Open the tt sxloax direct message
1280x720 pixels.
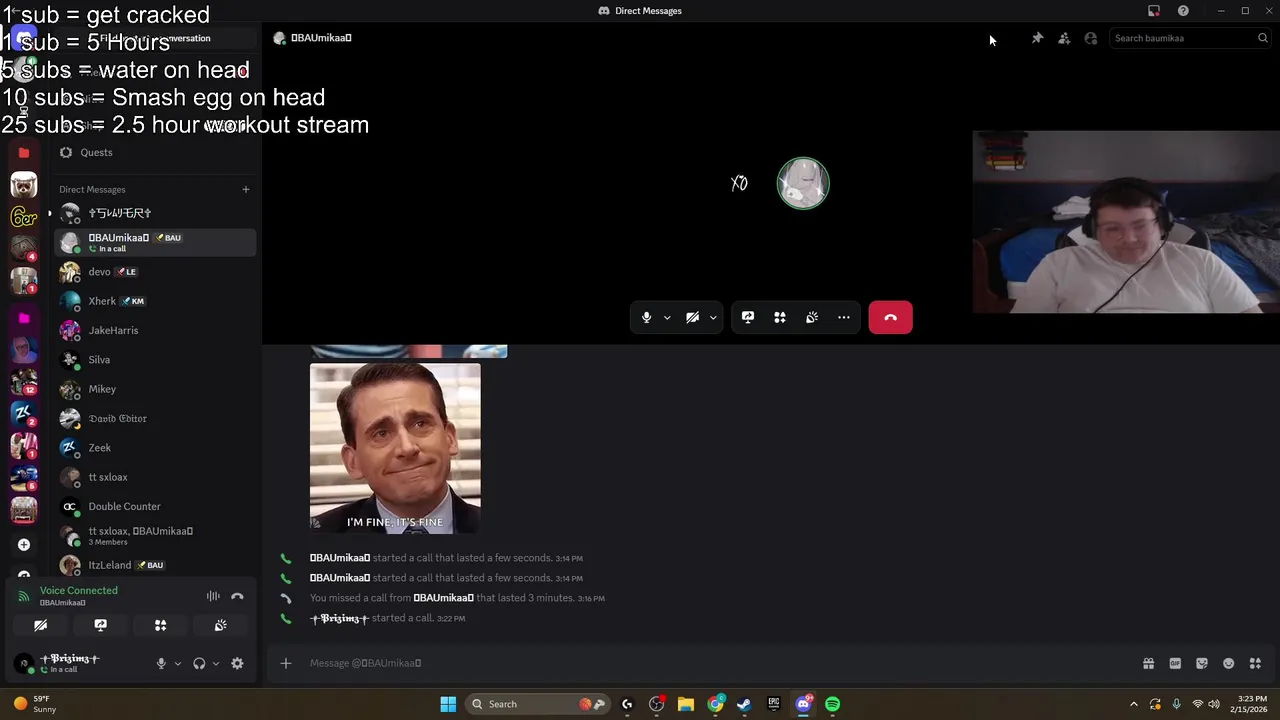click(155, 477)
